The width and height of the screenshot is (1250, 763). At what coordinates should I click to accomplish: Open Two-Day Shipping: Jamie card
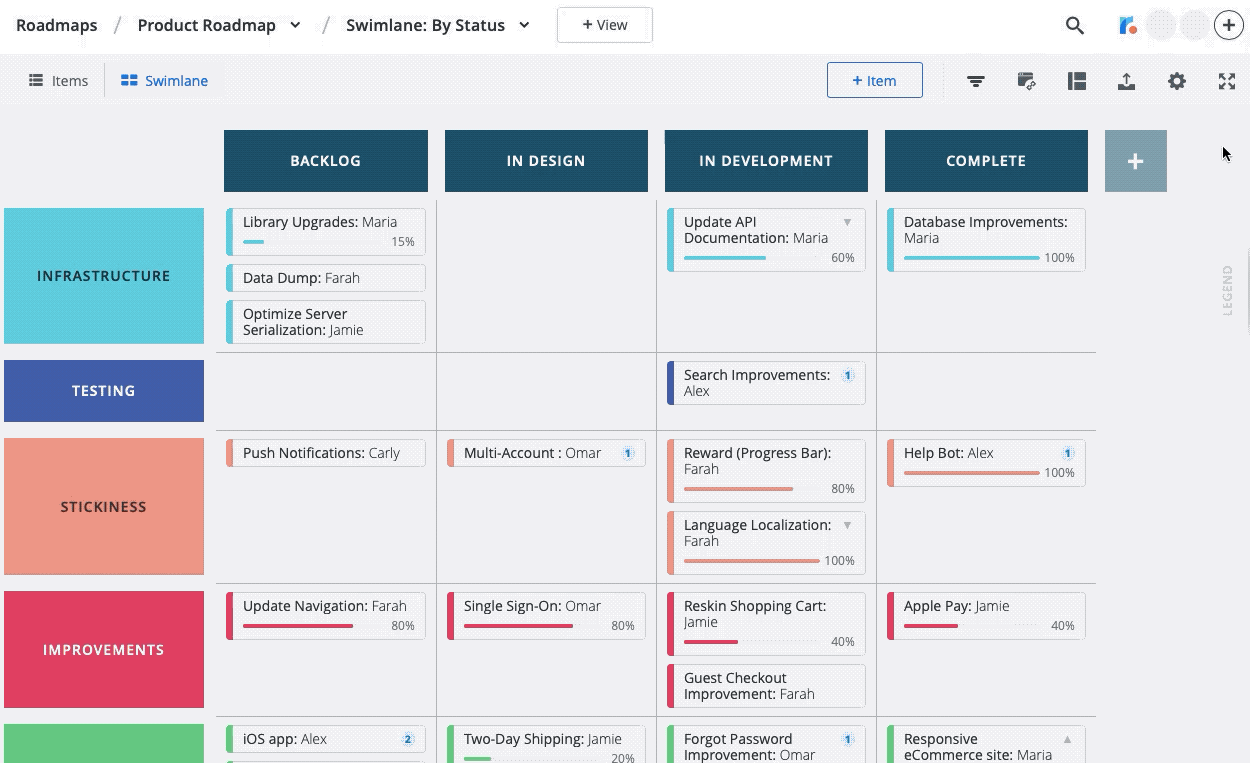(x=546, y=743)
